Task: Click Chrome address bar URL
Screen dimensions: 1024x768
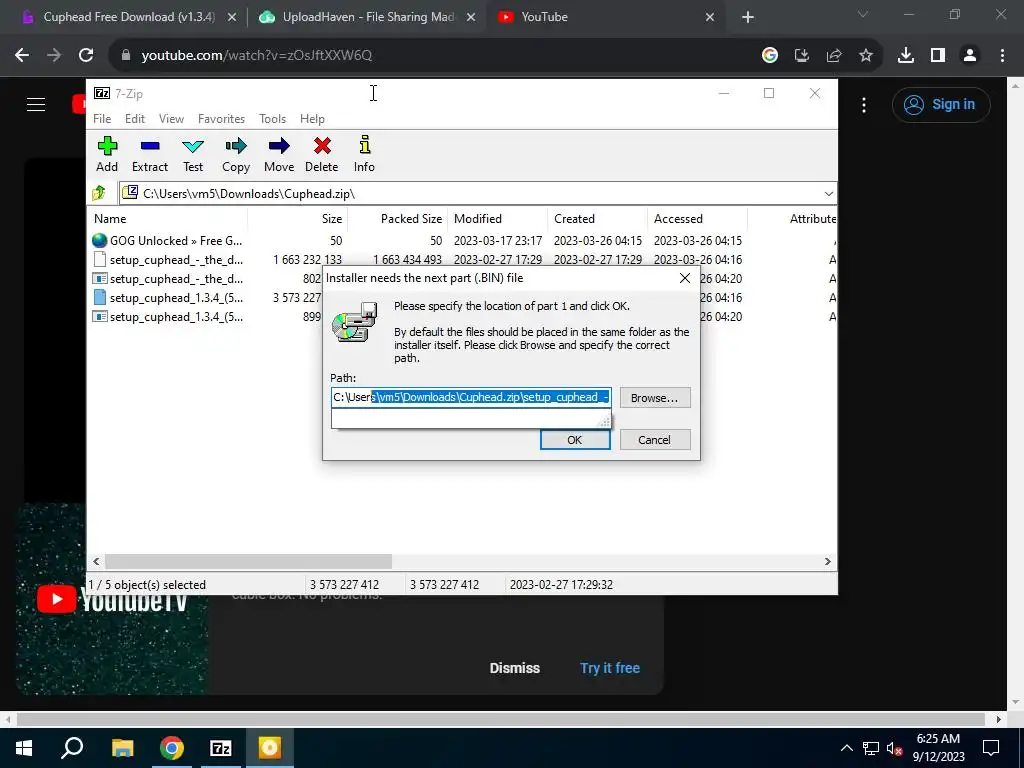Action: point(257,56)
